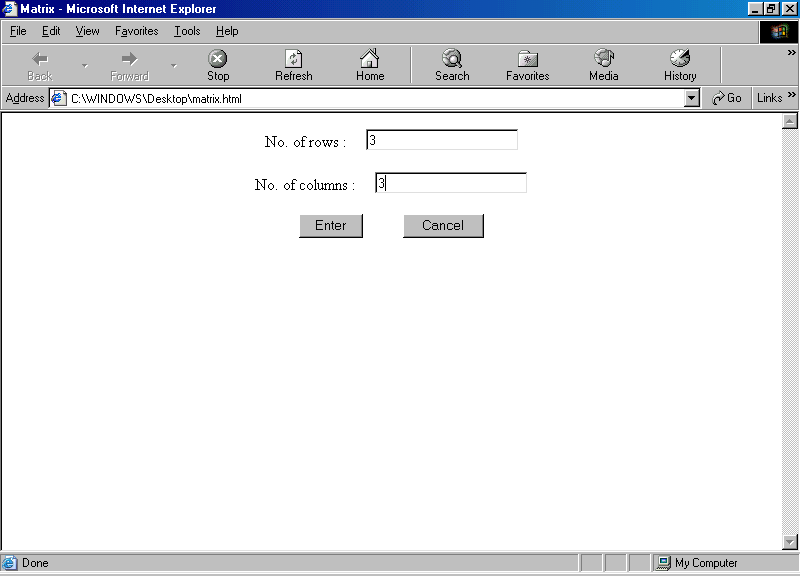Click the 'My Computer' status text

click(x=706, y=563)
